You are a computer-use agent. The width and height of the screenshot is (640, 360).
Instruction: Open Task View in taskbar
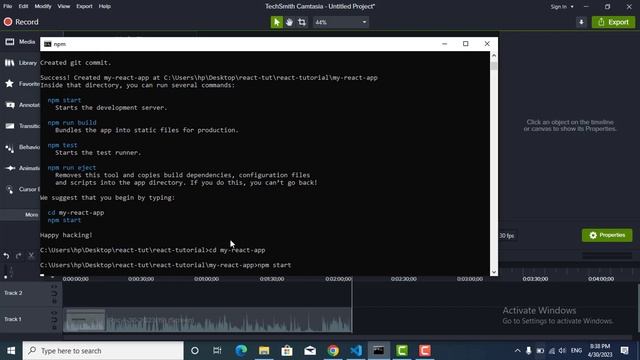(x=217, y=351)
